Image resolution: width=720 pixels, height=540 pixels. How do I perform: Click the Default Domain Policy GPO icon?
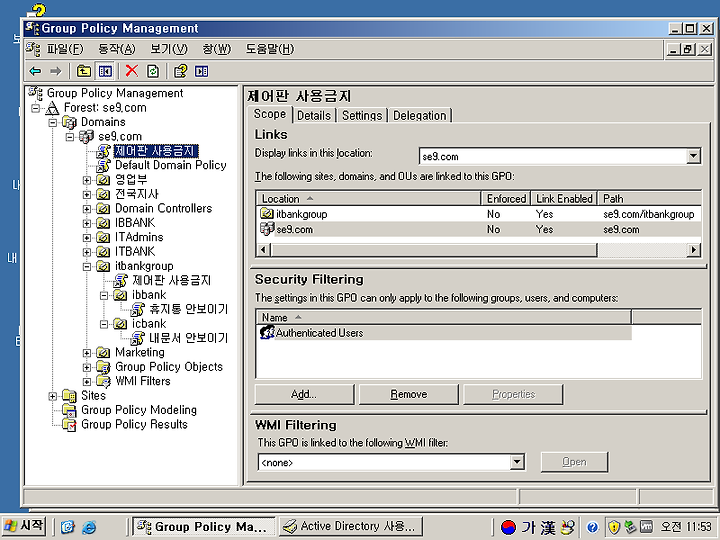[104, 165]
